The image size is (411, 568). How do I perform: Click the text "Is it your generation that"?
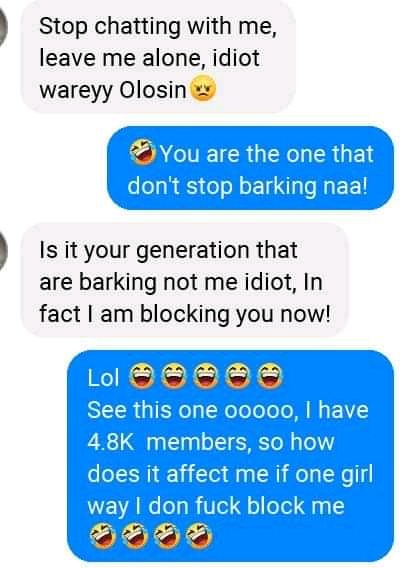click(168, 251)
